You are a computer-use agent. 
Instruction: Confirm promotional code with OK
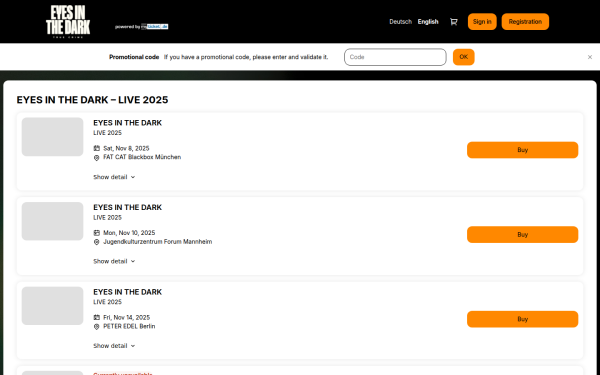pyautogui.click(x=463, y=57)
